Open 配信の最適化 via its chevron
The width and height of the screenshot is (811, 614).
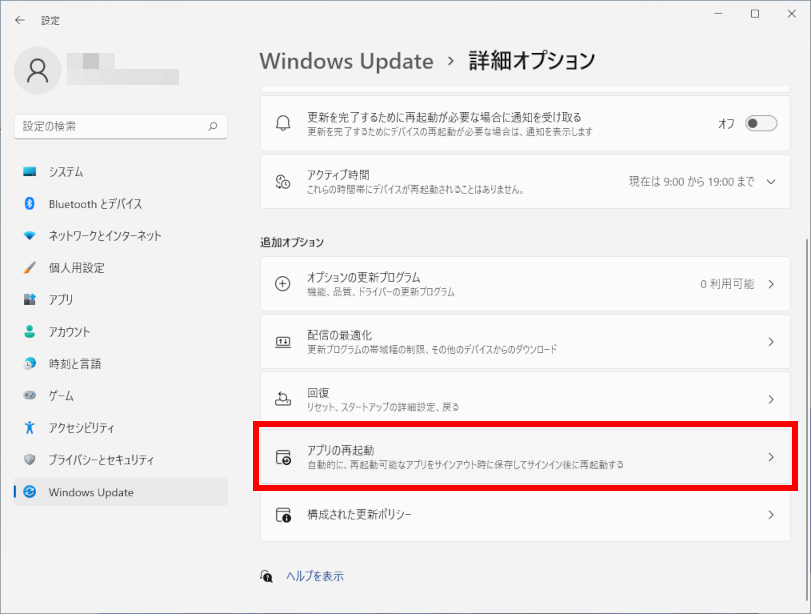pyautogui.click(x=770, y=342)
